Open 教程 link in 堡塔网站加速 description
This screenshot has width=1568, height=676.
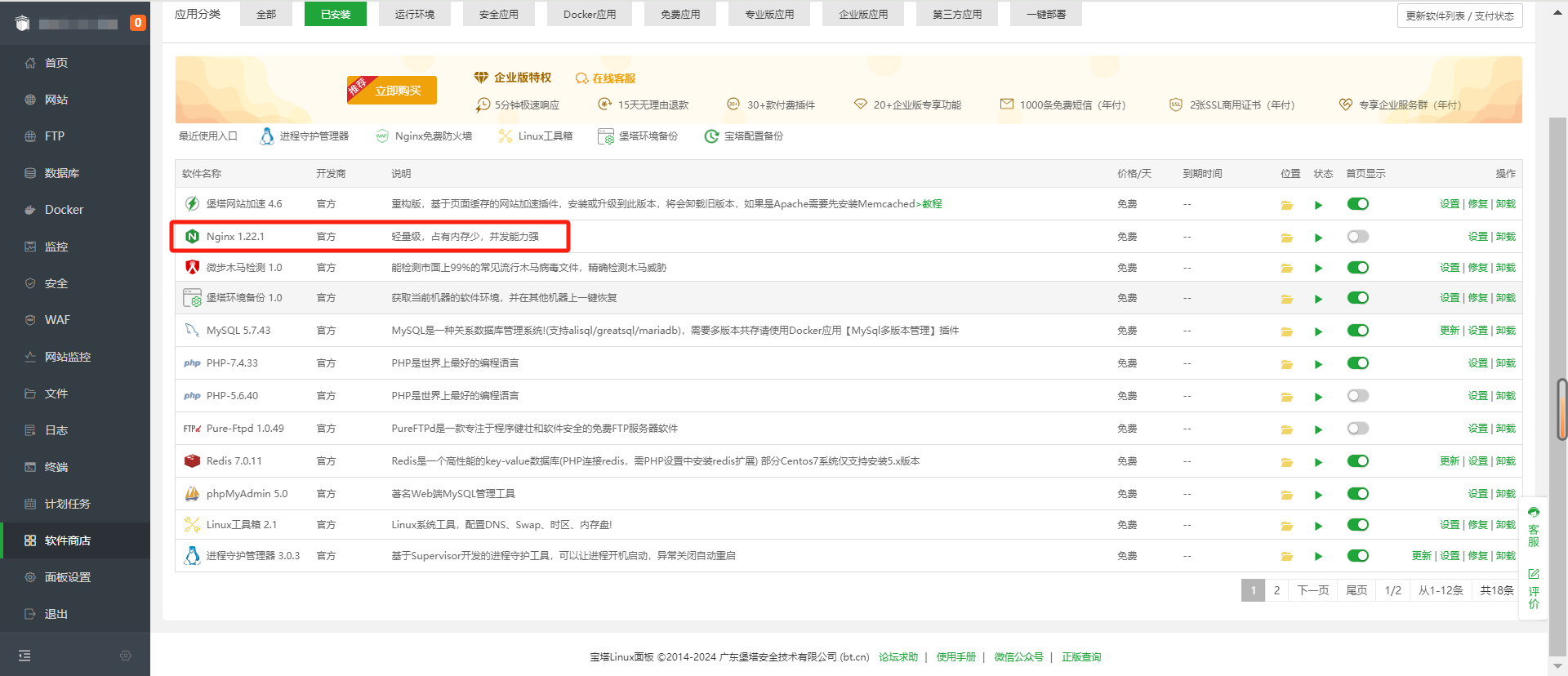tap(932, 204)
